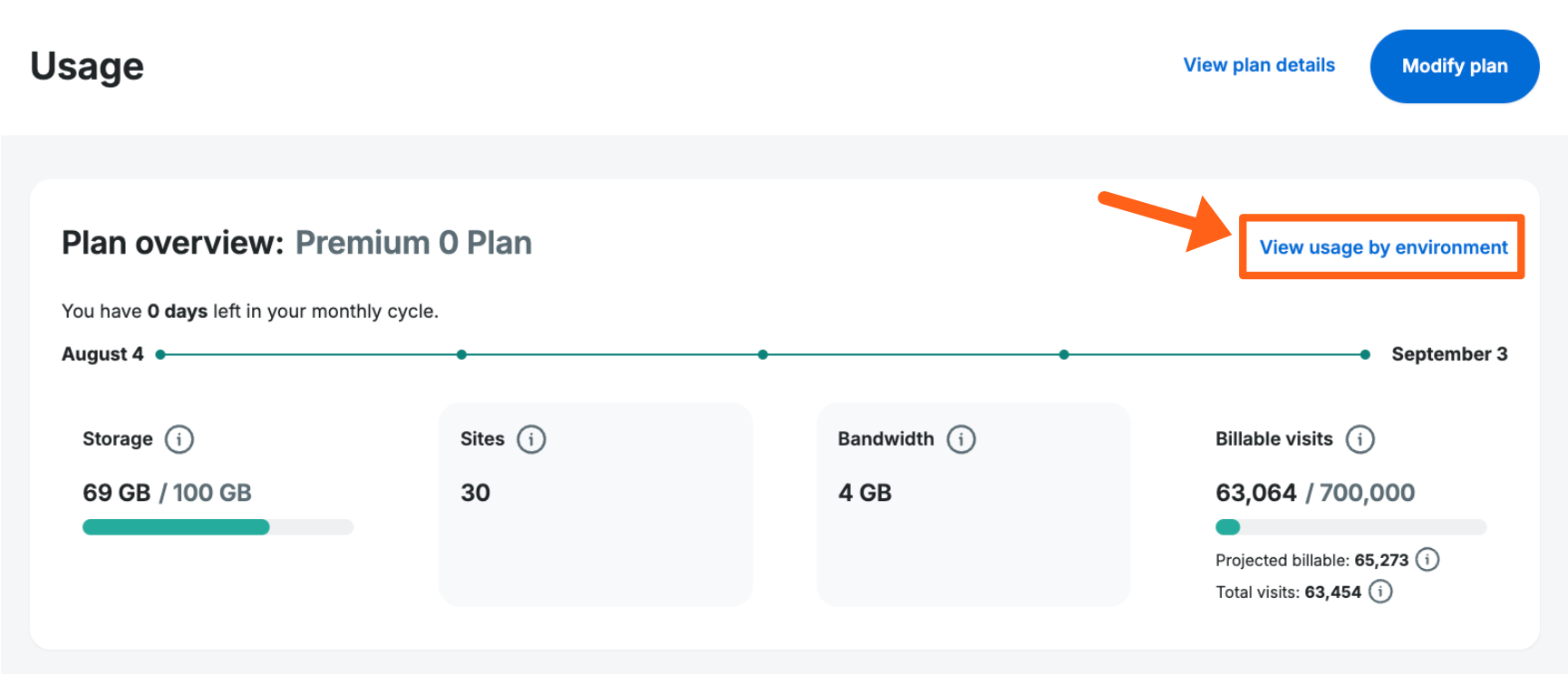Click the Storage usage progress bar
Screen dimensions: 1568x674
pyautogui.click(x=218, y=527)
